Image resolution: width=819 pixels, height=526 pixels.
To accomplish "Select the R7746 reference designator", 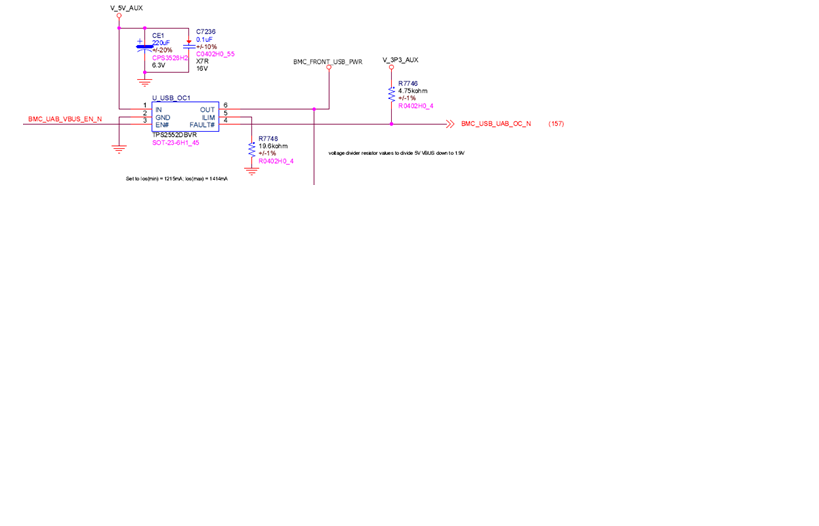I will [408, 84].
